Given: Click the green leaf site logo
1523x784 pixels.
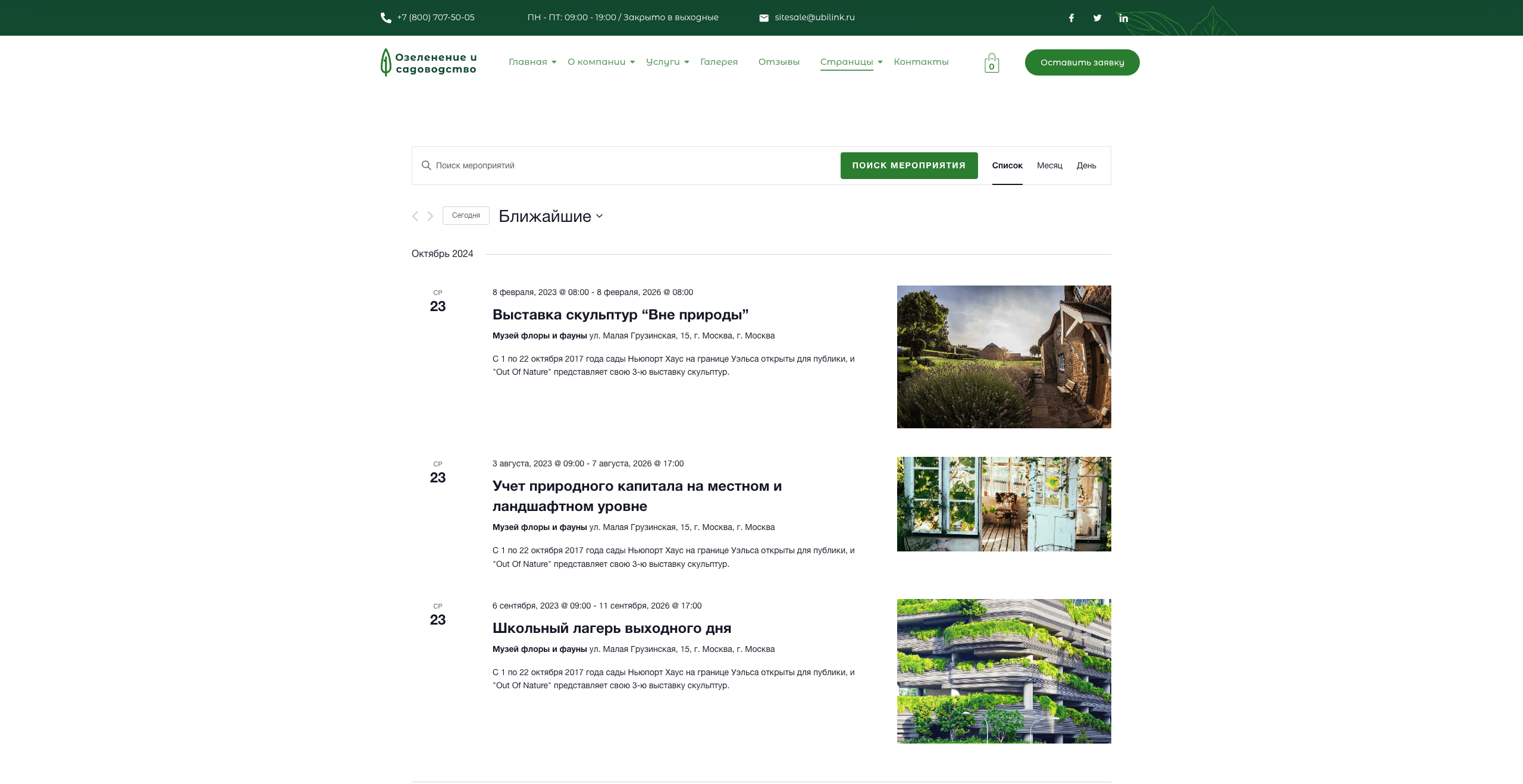Looking at the screenshot, I should pyautogui.click(x=386, y=62).
